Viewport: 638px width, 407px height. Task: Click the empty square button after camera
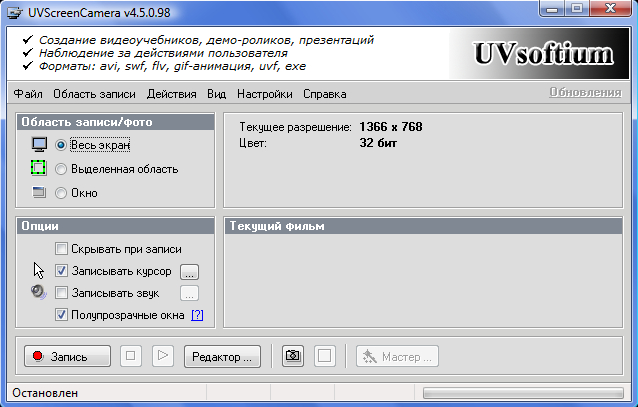click(x=324, y=356)
